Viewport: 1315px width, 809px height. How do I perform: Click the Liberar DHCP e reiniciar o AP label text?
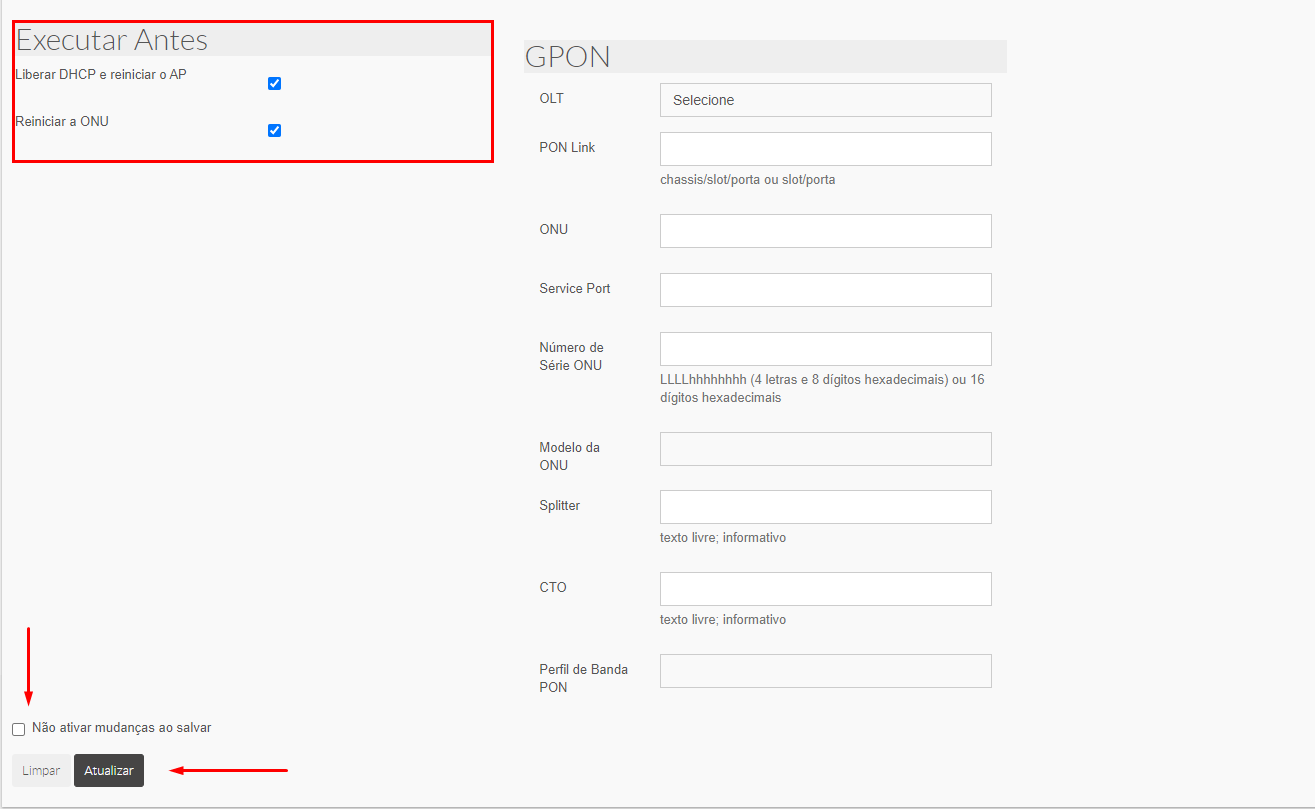click(x=101, y=74)
